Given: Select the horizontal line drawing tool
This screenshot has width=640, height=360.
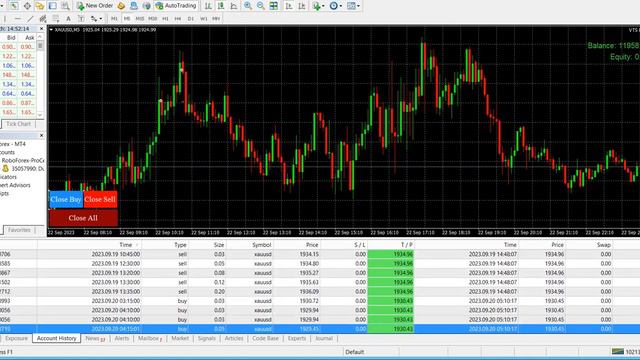Looking at the screenshot, I should [17, 18].
